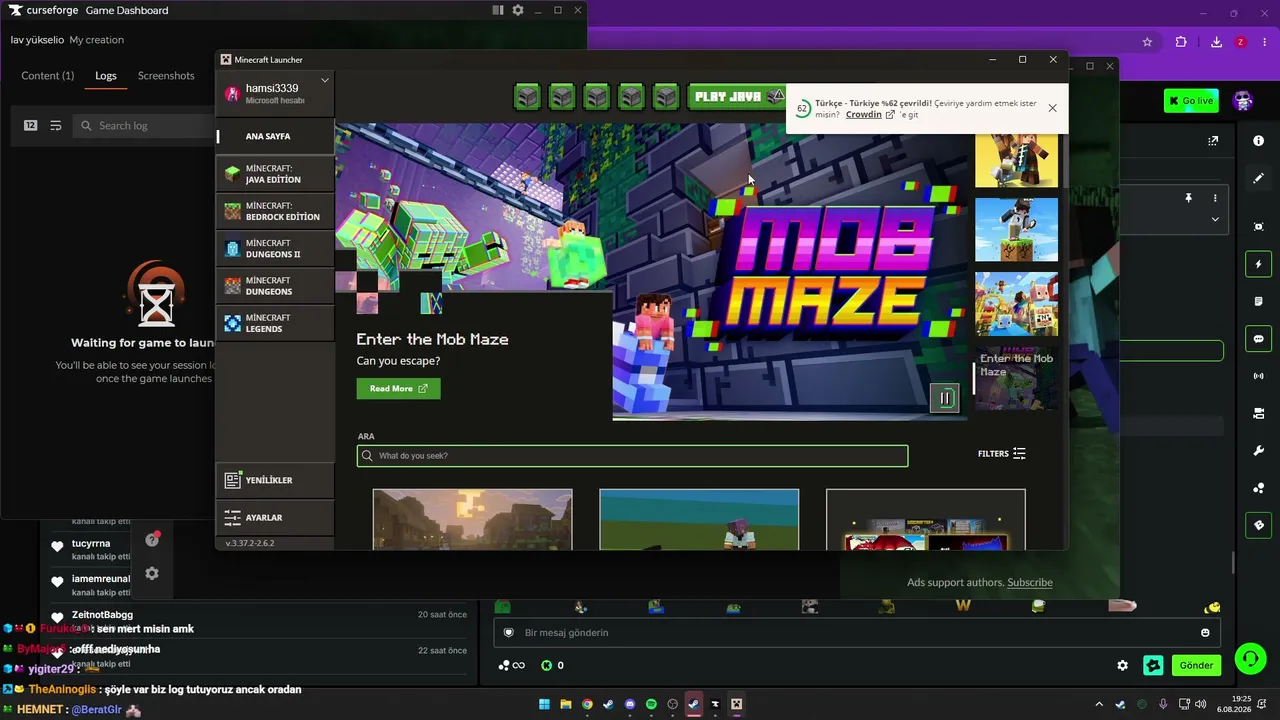The height and width of the screenshot is (720, 1280).
Task: Open chat settings gear beside Gönder
Action: (1122, 665)
